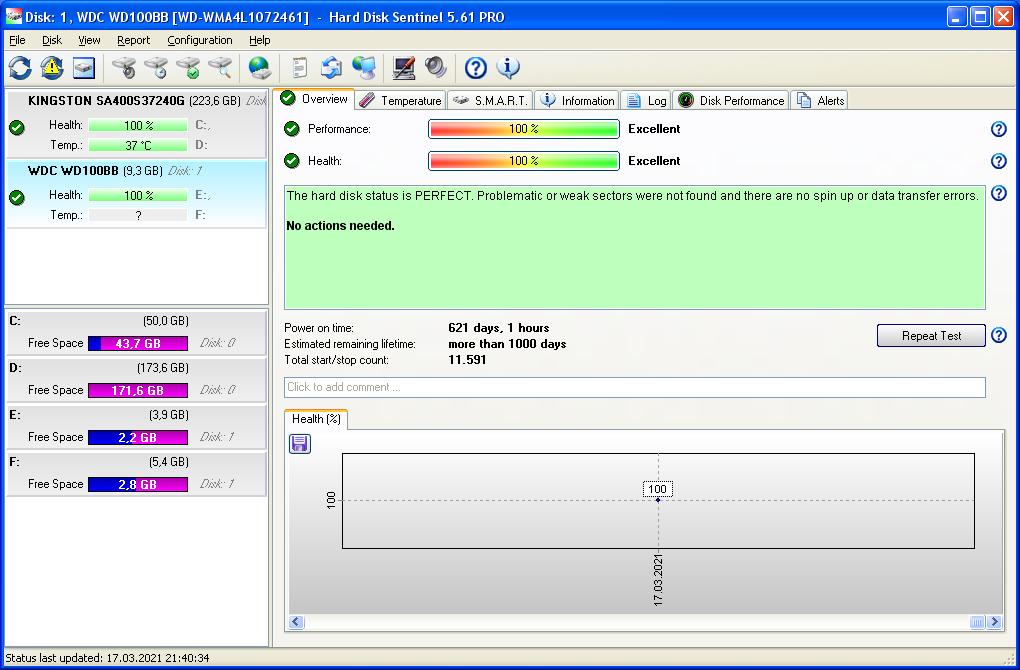The width and height of the screenshot is (1020, 670).
Task: Open the Configuration menu
Action: [200, 40]
